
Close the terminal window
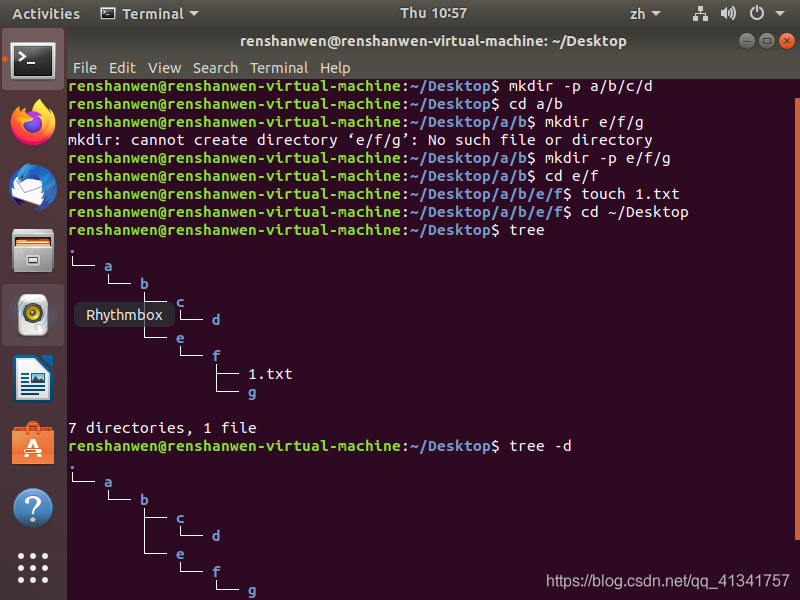coord(786,41)
